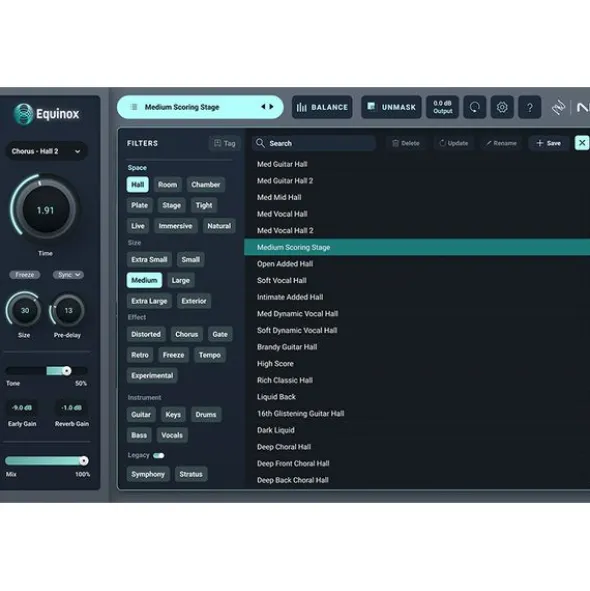The height and width of the screenshot is (591, 590).
Task: Close the preset browser panel
Action: coord(582,143)
